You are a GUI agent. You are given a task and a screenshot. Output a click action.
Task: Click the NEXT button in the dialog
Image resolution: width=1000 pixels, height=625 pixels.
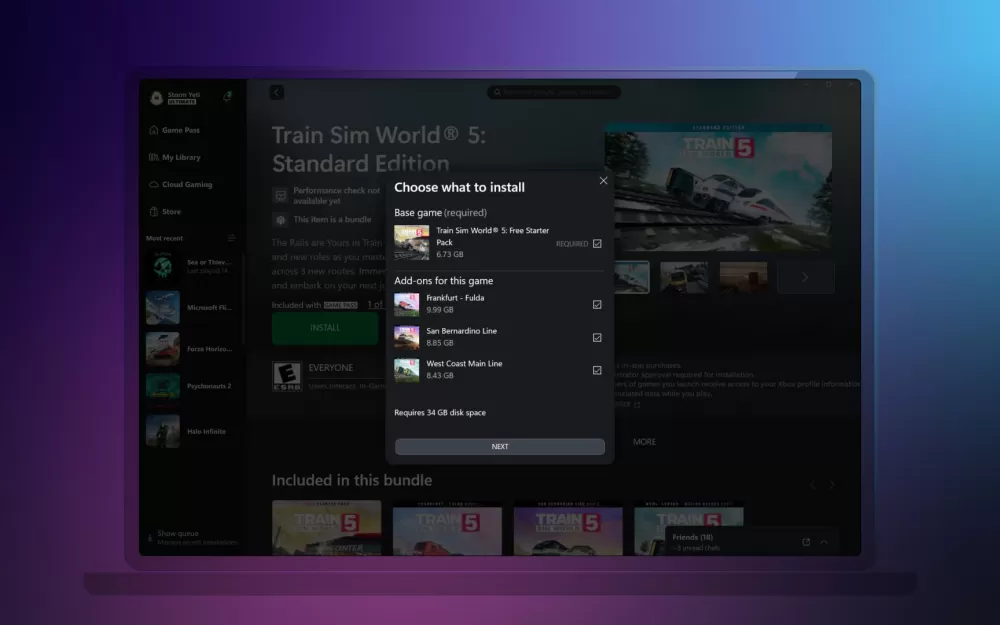500,446
